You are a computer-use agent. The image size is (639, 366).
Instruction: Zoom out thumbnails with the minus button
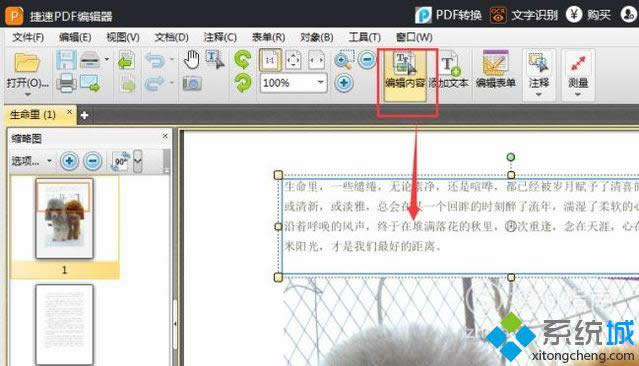coord(93,161)
